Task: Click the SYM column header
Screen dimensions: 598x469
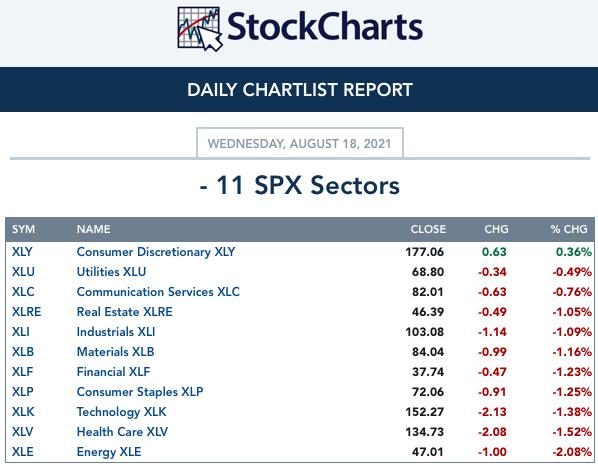Action: point(23,229)
